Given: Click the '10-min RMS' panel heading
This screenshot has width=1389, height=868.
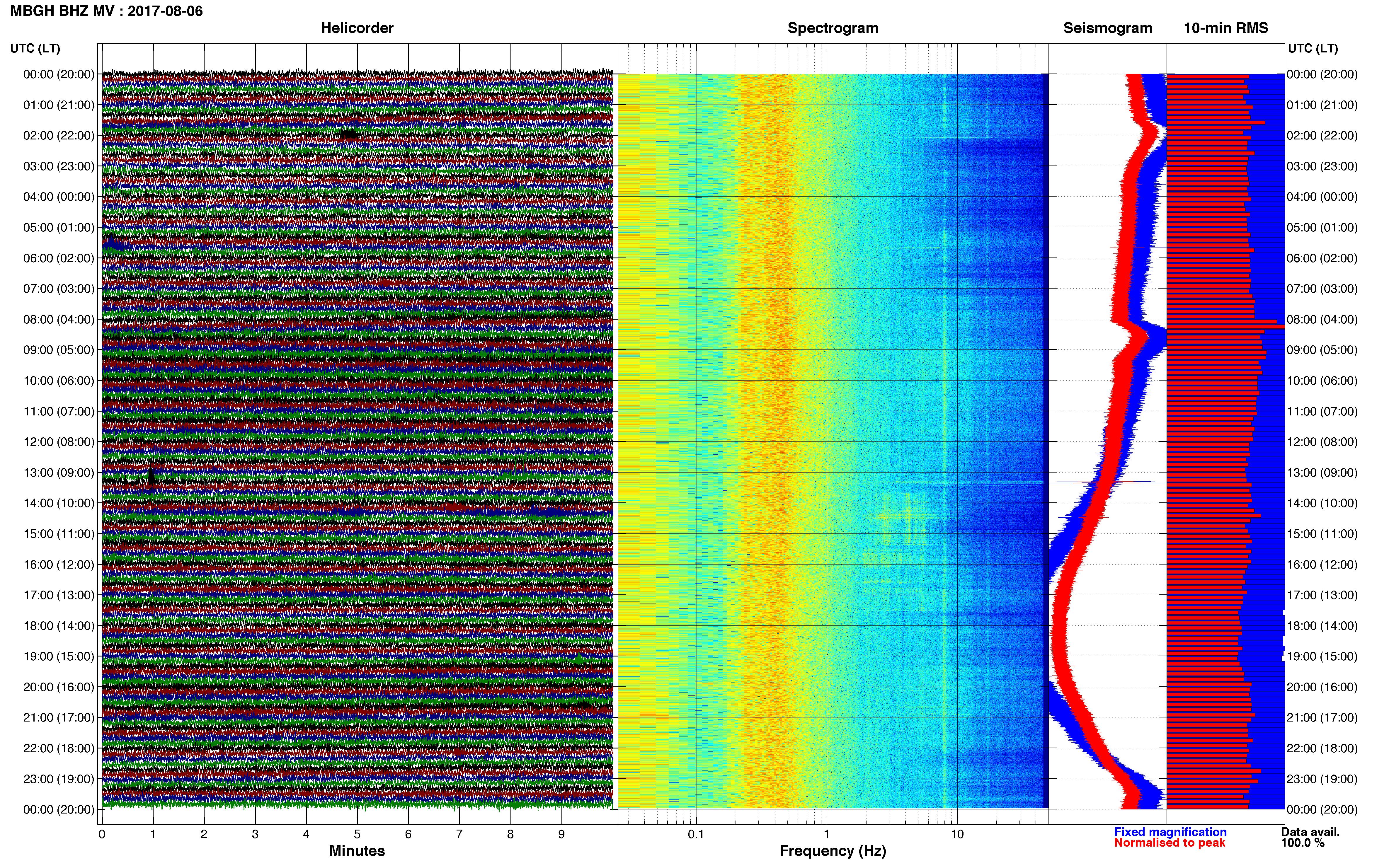Looking at the screenshot, I should pyautogui.click(x=1226, y=28).
